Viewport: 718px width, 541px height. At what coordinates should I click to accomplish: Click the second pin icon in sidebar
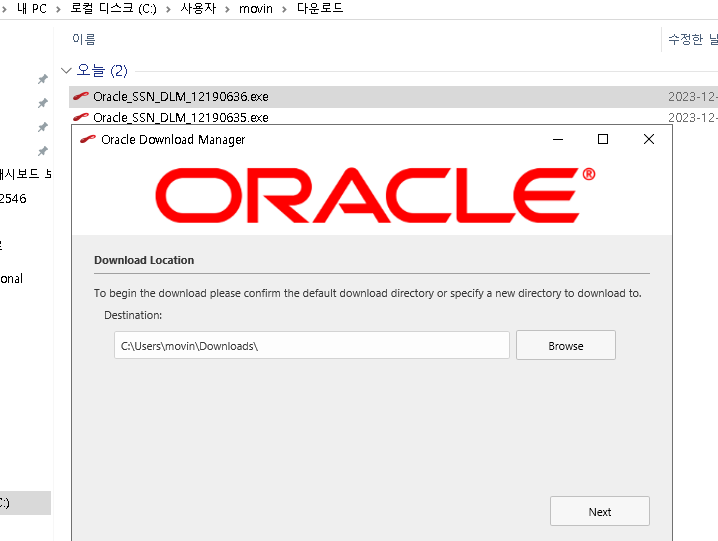[43, 103]
